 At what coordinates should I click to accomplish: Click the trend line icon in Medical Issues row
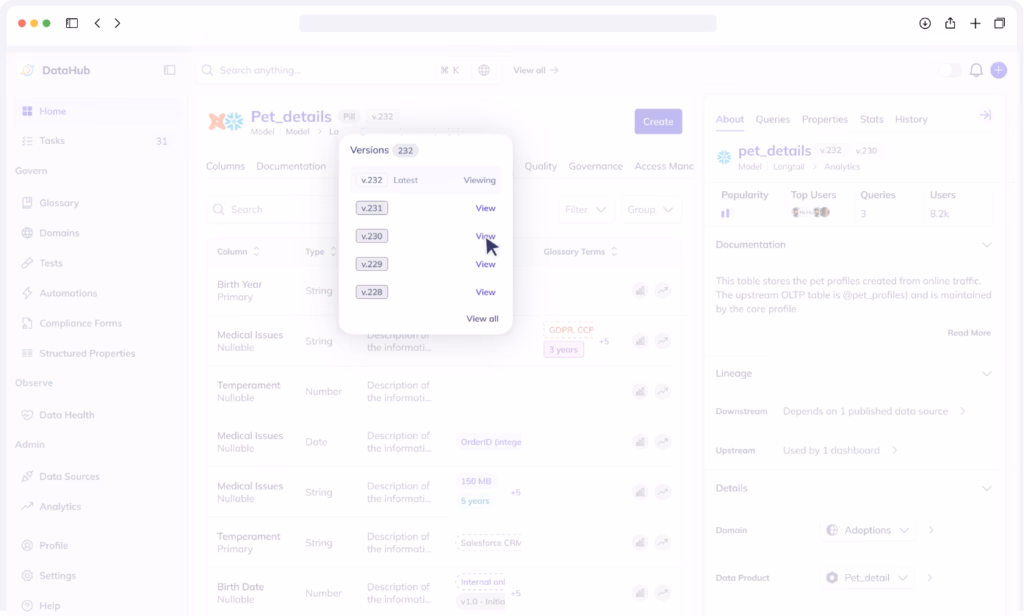click(x=662, y=341)
